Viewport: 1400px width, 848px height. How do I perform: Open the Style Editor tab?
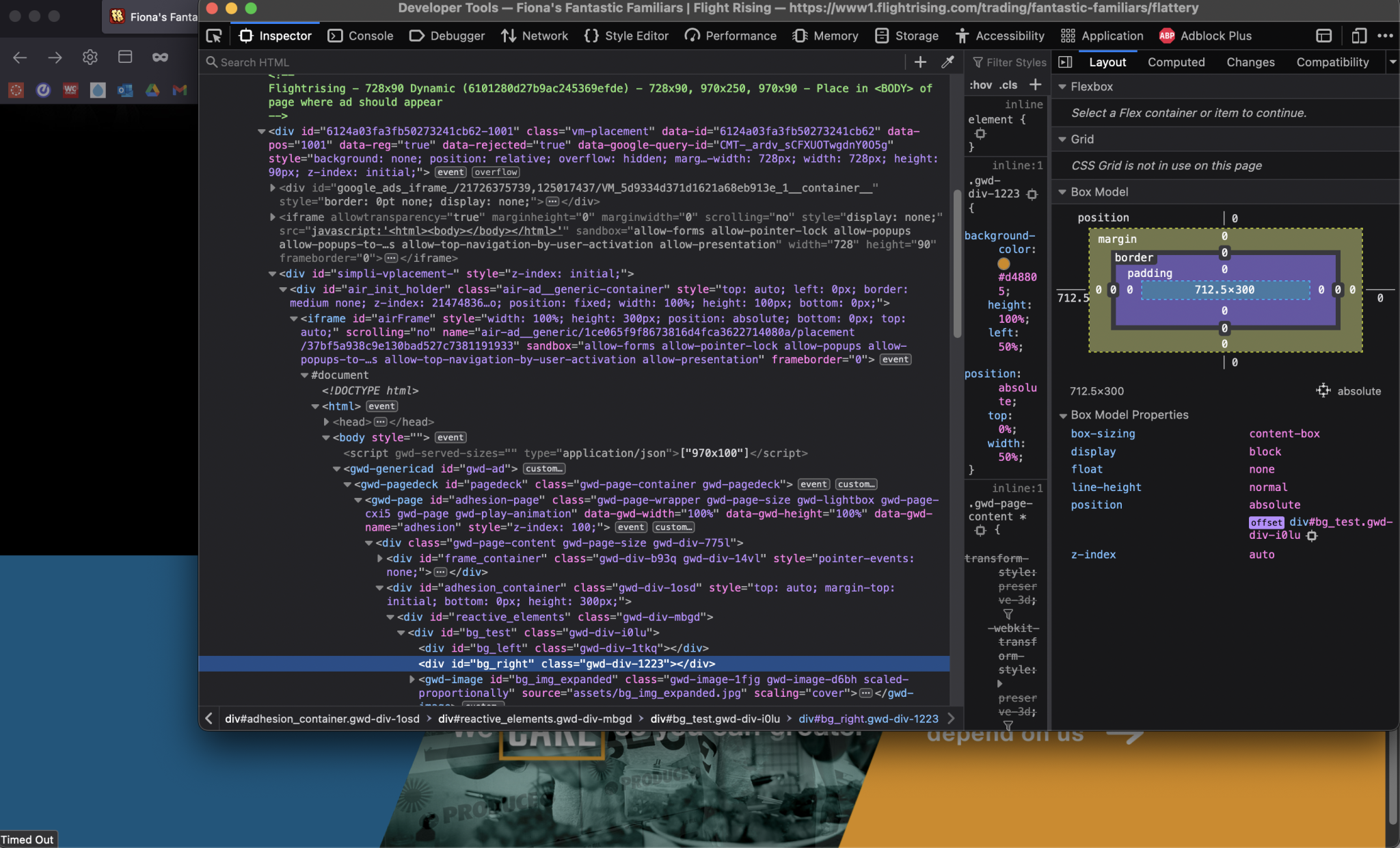click(626, 36)
